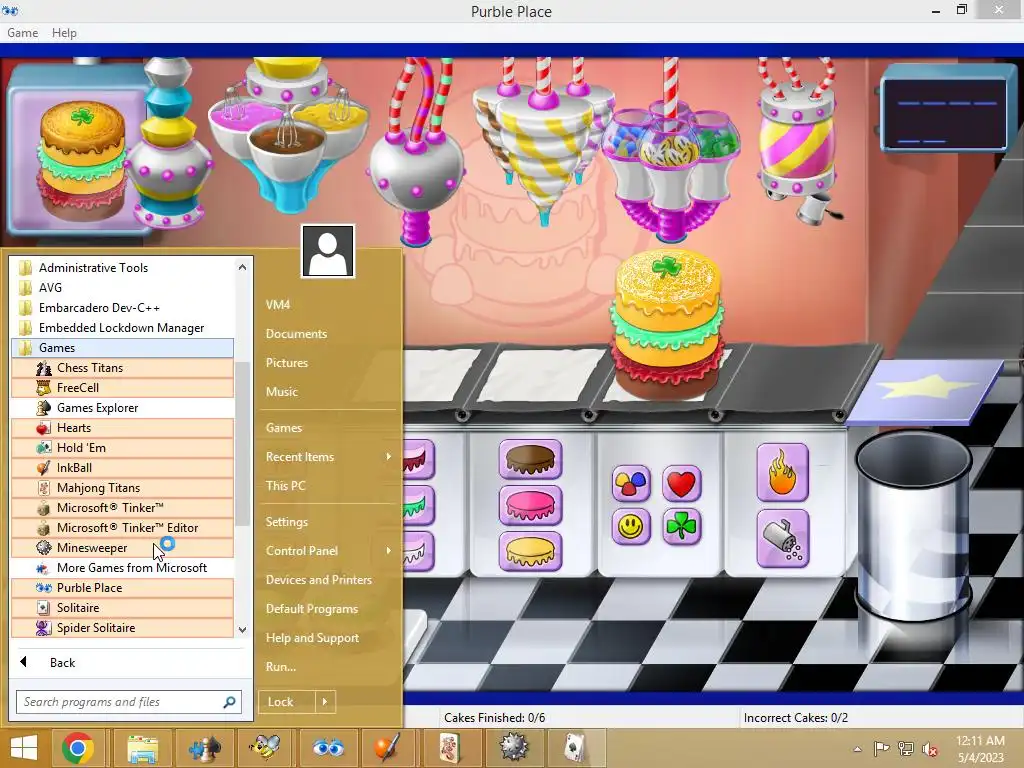Open File Explorer from the taskbar
1024x768 pixels.
[x=142, y=748]
